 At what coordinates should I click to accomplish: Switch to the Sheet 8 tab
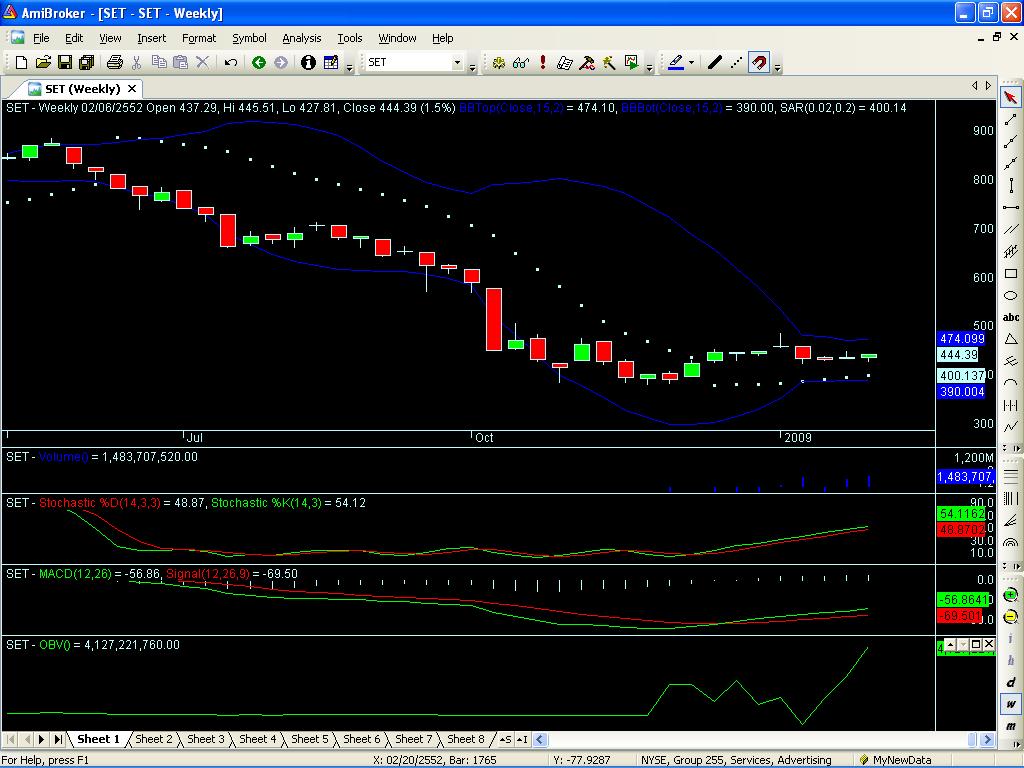pos(466,739)
